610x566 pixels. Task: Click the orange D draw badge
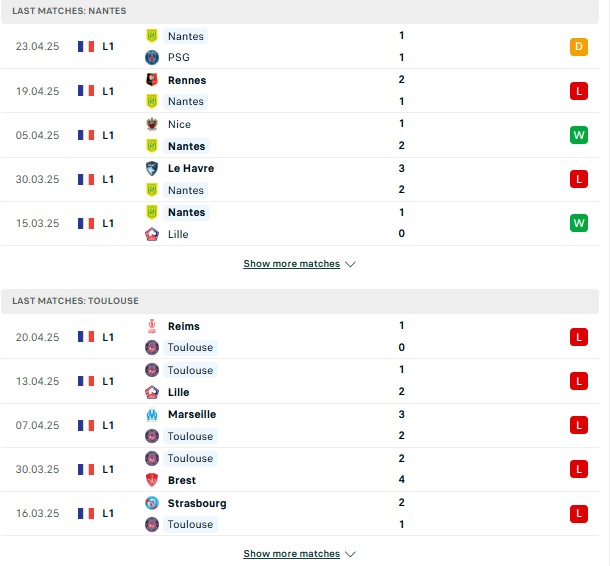click(578, 47)
